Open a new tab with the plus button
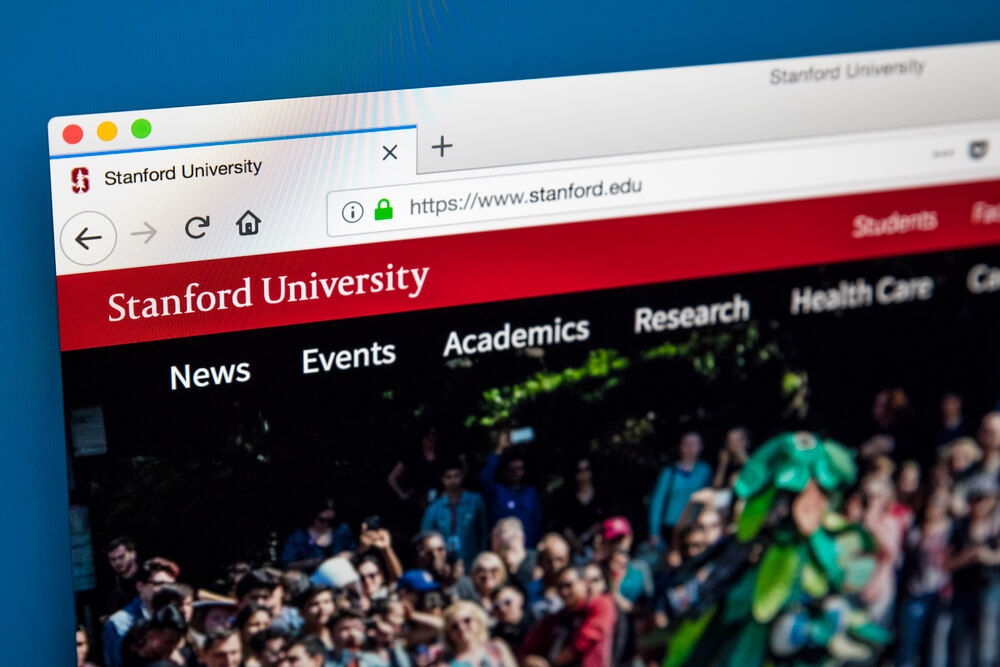This screenshot has width=1000, height=667. (x=442, y=146)
